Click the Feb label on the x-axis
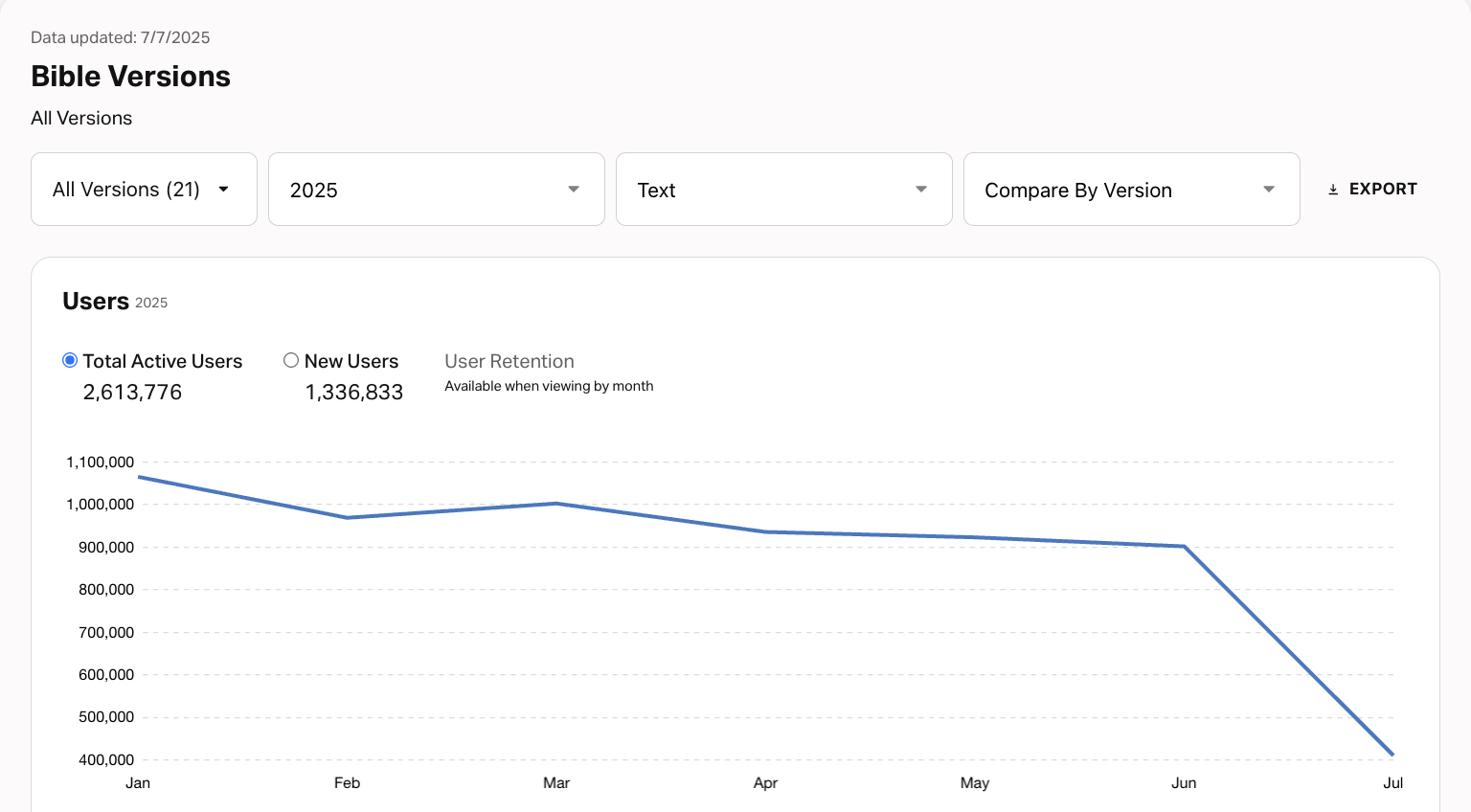1471x812 pixels. [x=347, y=783]
